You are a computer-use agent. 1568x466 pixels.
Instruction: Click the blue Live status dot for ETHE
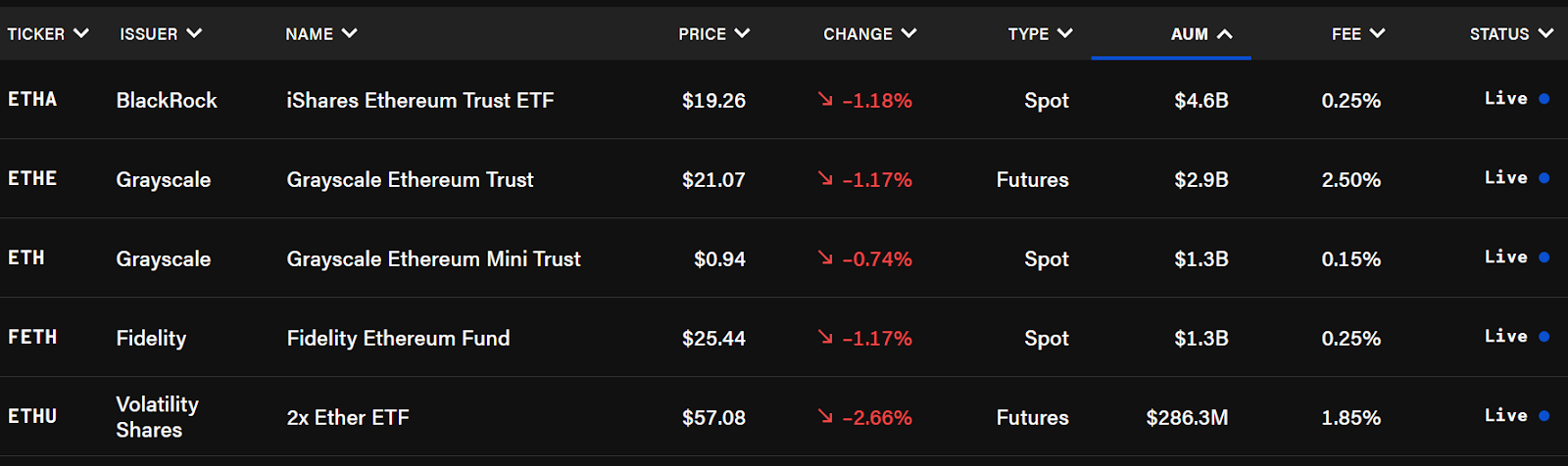1544,178
